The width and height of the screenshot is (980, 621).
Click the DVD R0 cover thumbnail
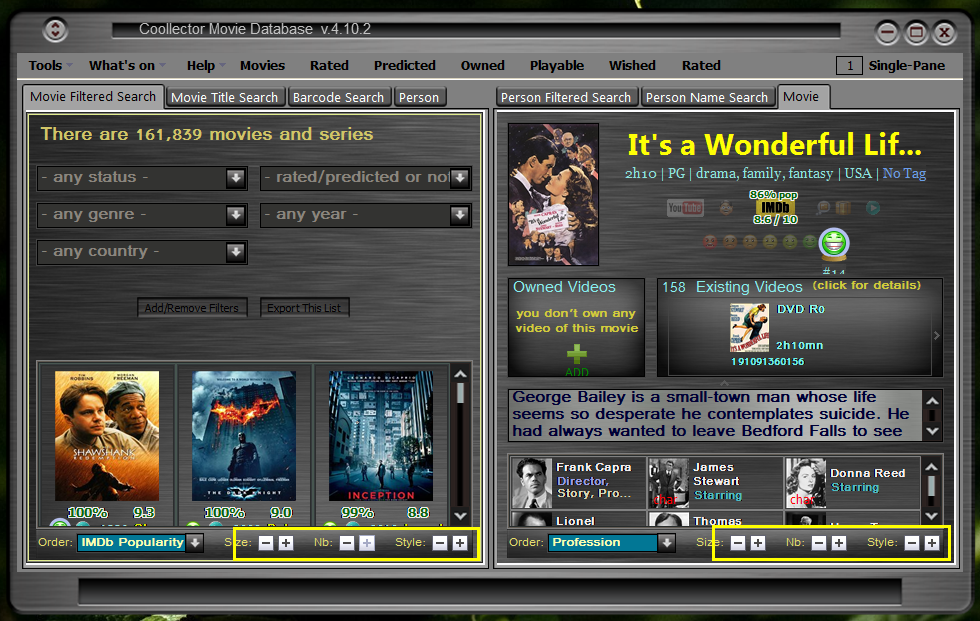[749, 327]
